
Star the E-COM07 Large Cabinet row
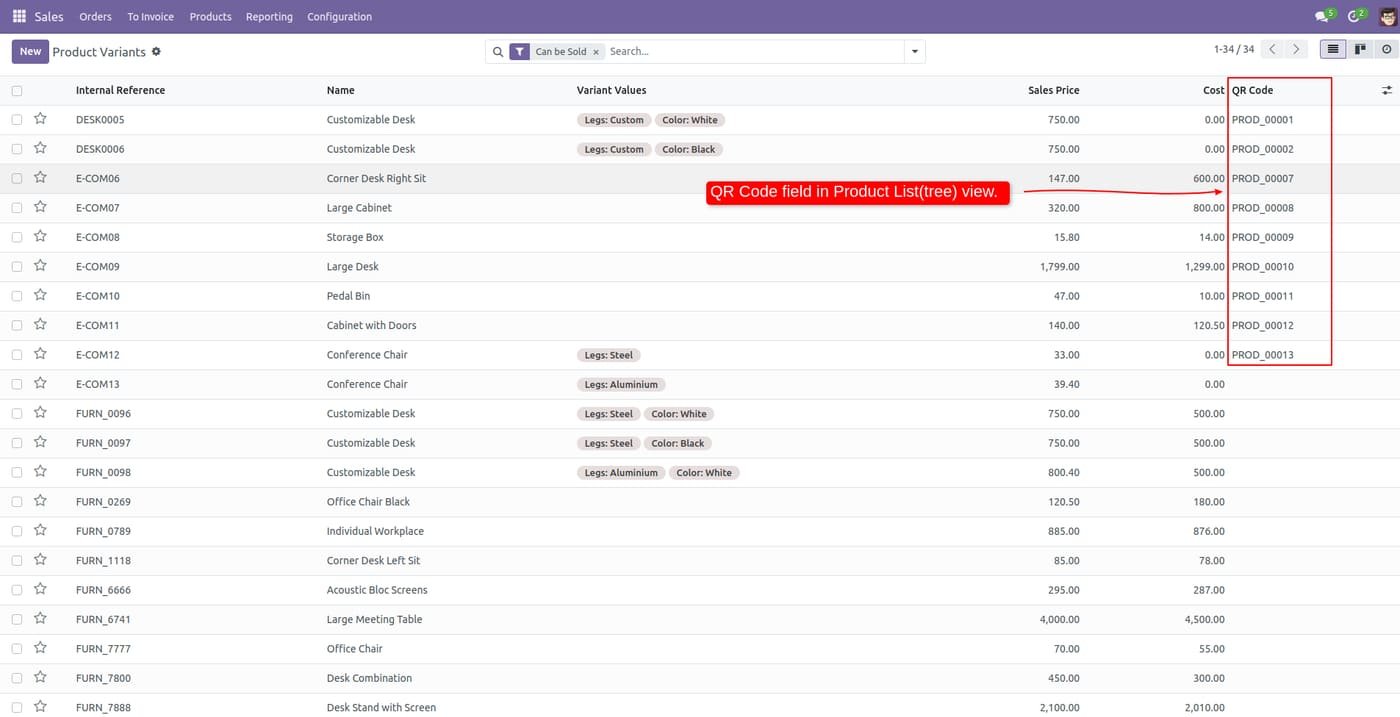40,207
